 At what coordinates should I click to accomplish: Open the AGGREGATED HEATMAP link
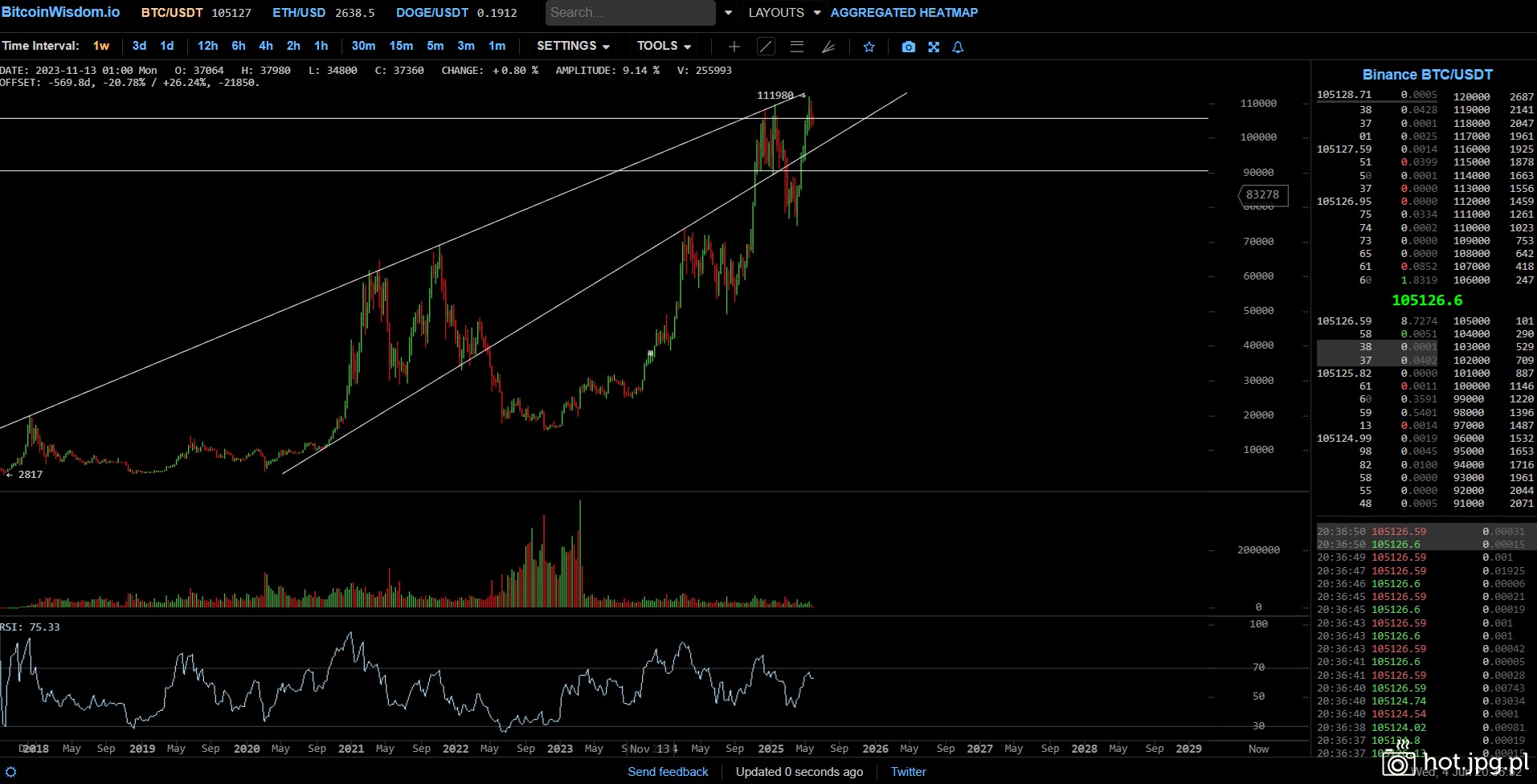point(904,13)
